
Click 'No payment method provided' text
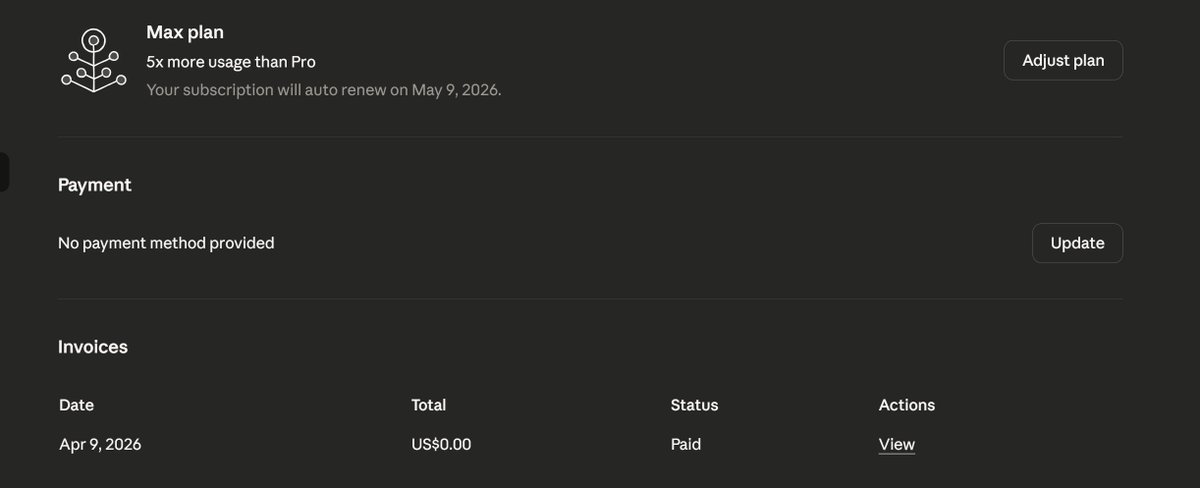pyautogui.click(x=166, y=243)
